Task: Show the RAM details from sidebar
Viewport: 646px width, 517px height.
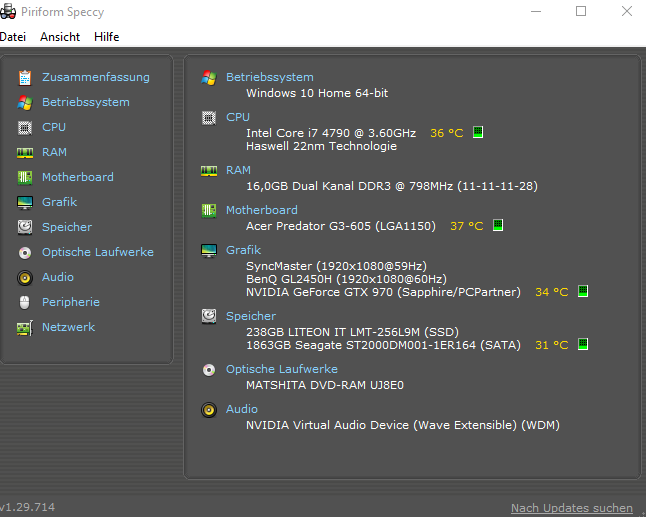Action: pos(54,152)
